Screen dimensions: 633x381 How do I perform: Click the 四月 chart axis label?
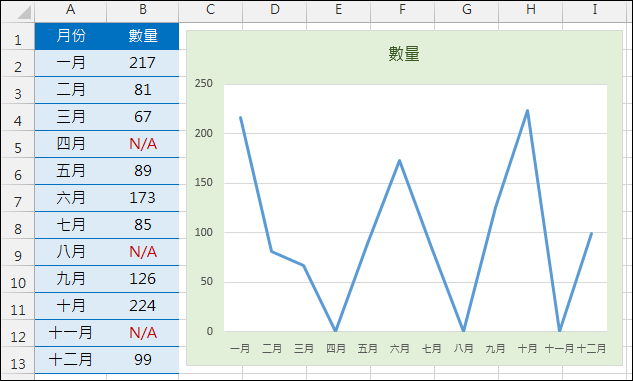click(x=336, y=348)
